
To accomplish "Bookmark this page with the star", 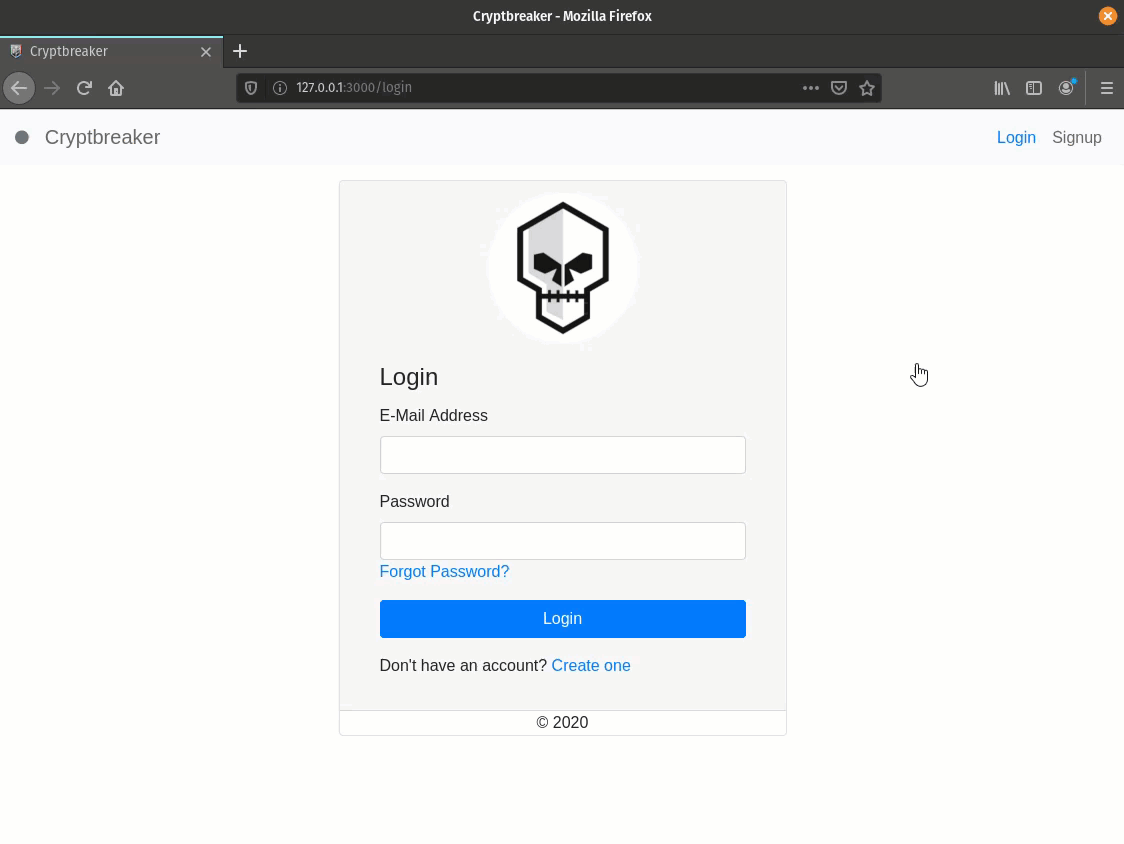I will (x=867, y=88).
